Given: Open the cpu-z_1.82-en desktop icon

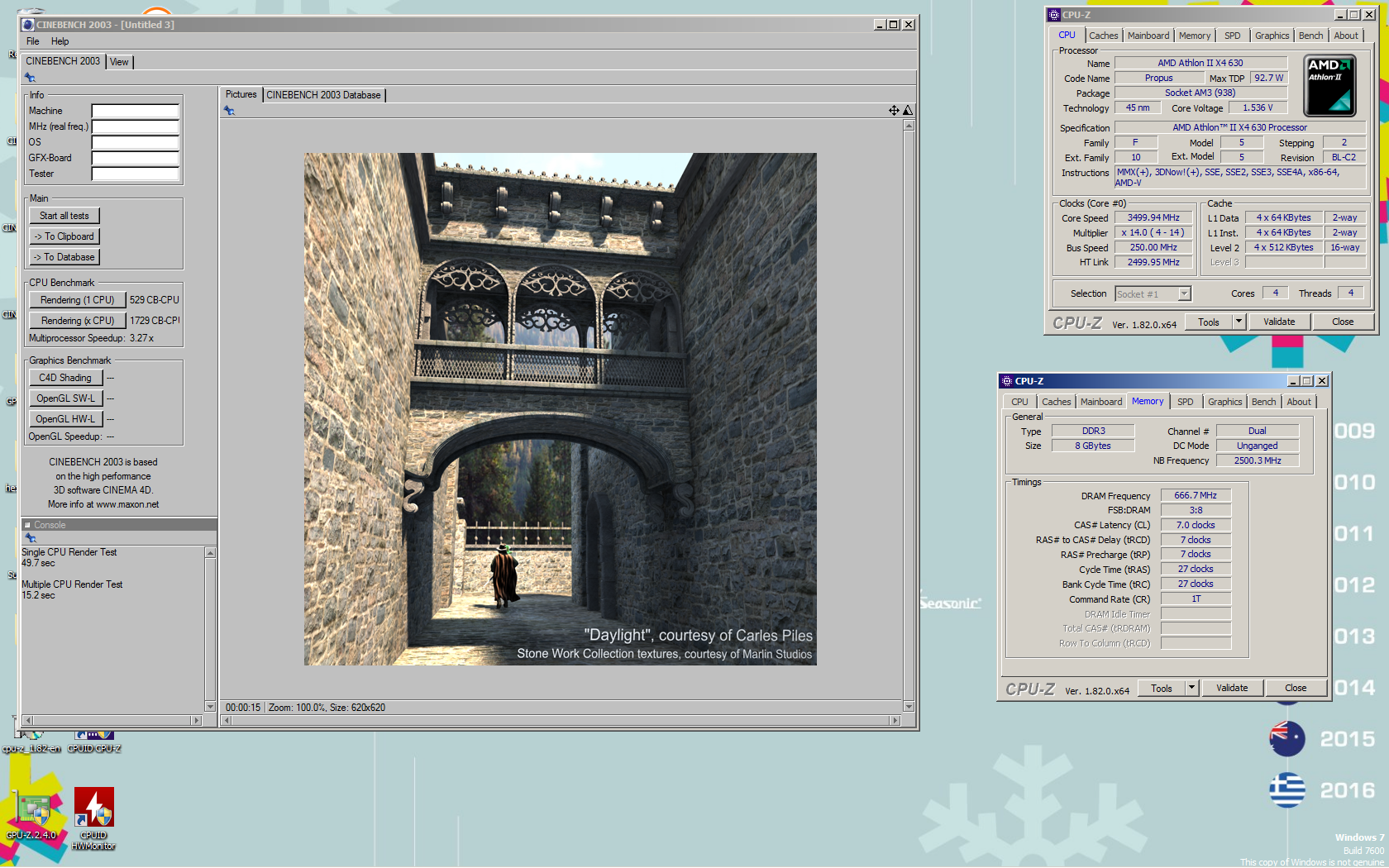Looking at the screenshot, I should click(x=31, y=742).
